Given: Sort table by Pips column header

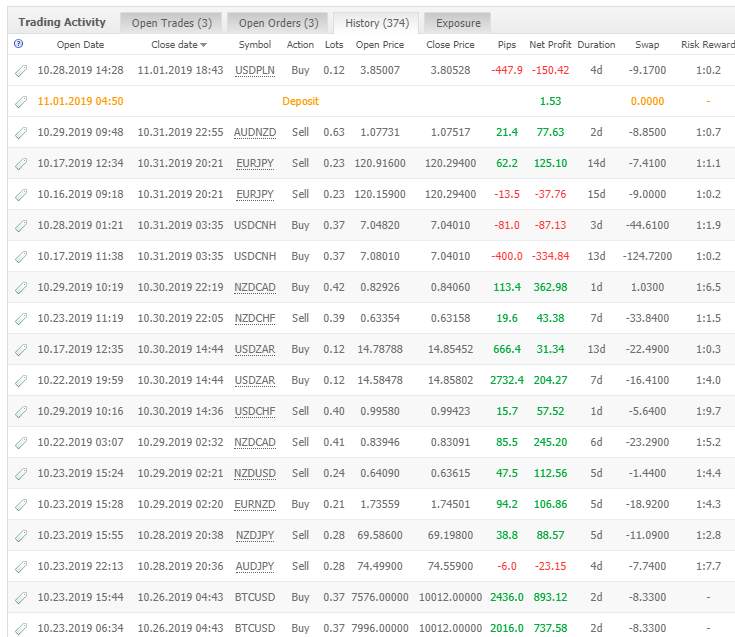Looking at the screenshot, I should pyautogui.click(x=507, y=45).
